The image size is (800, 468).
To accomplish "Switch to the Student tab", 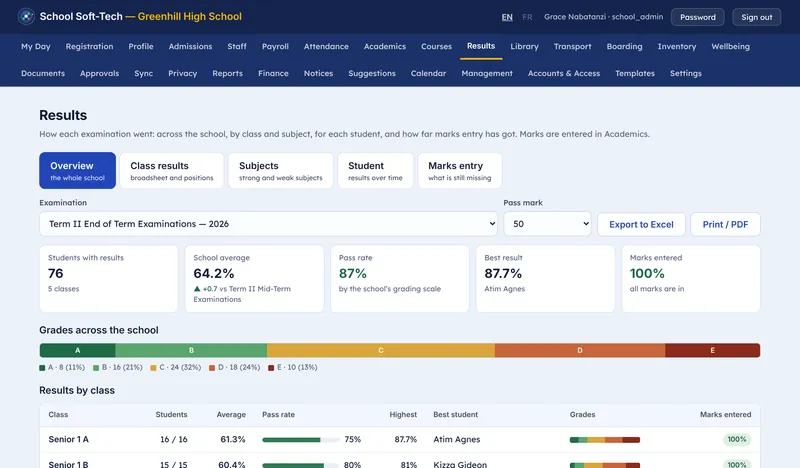I will point(375,170).
